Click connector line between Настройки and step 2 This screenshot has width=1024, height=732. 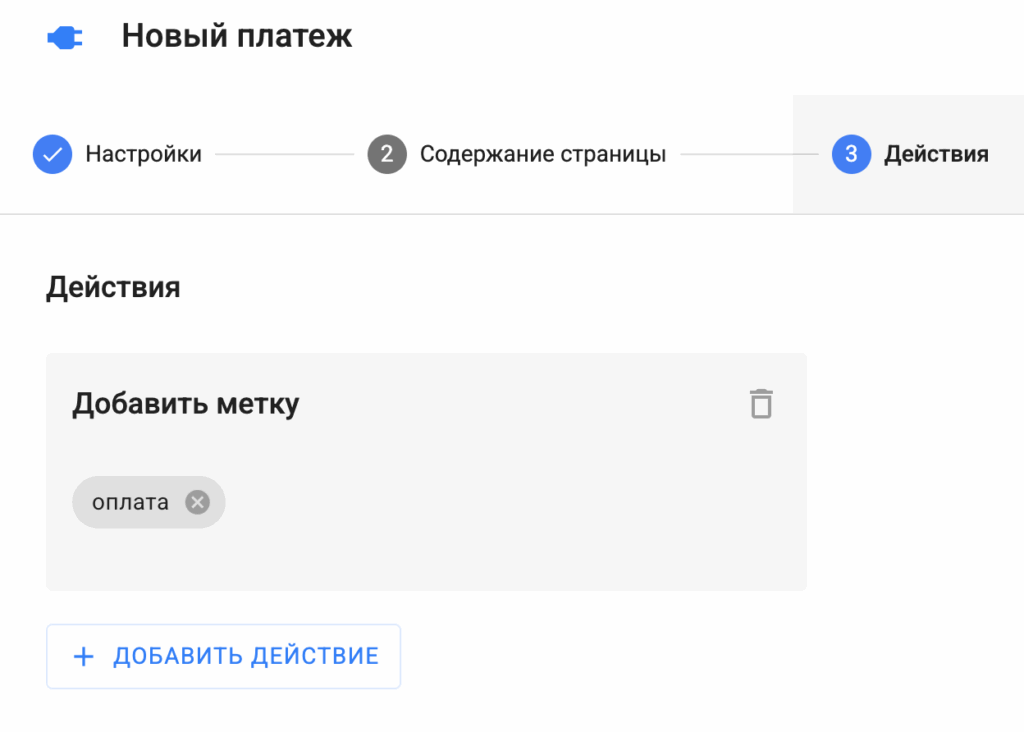284,155
